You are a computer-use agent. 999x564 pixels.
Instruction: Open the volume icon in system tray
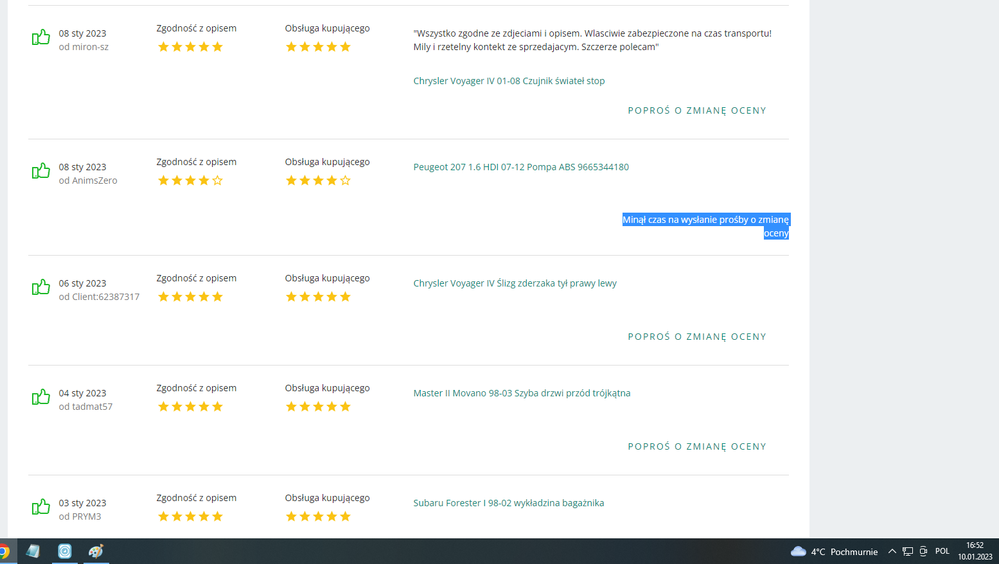(923, 551)
